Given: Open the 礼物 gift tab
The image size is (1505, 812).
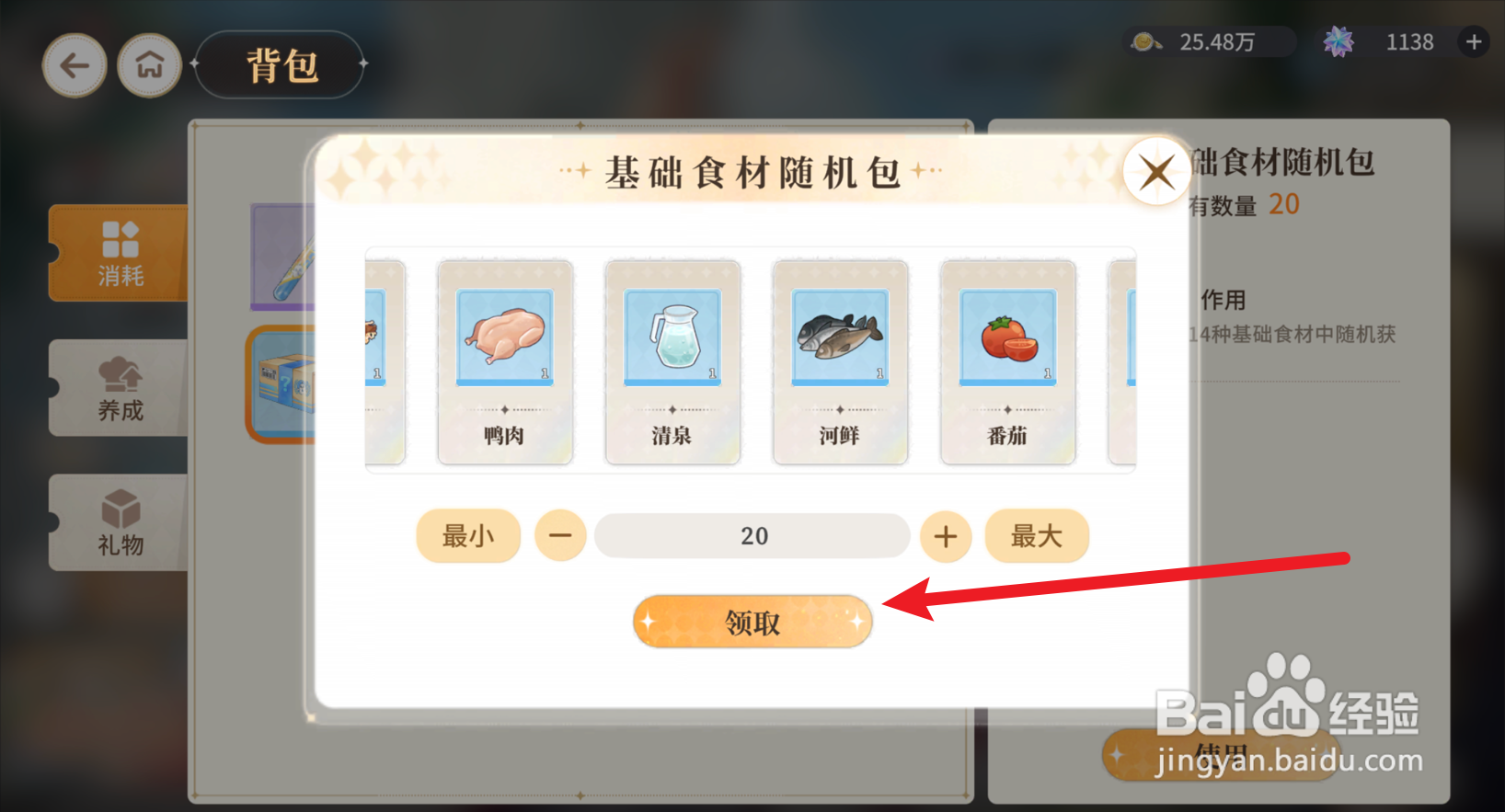Looking at the screenshot, I should pos(120,522).
